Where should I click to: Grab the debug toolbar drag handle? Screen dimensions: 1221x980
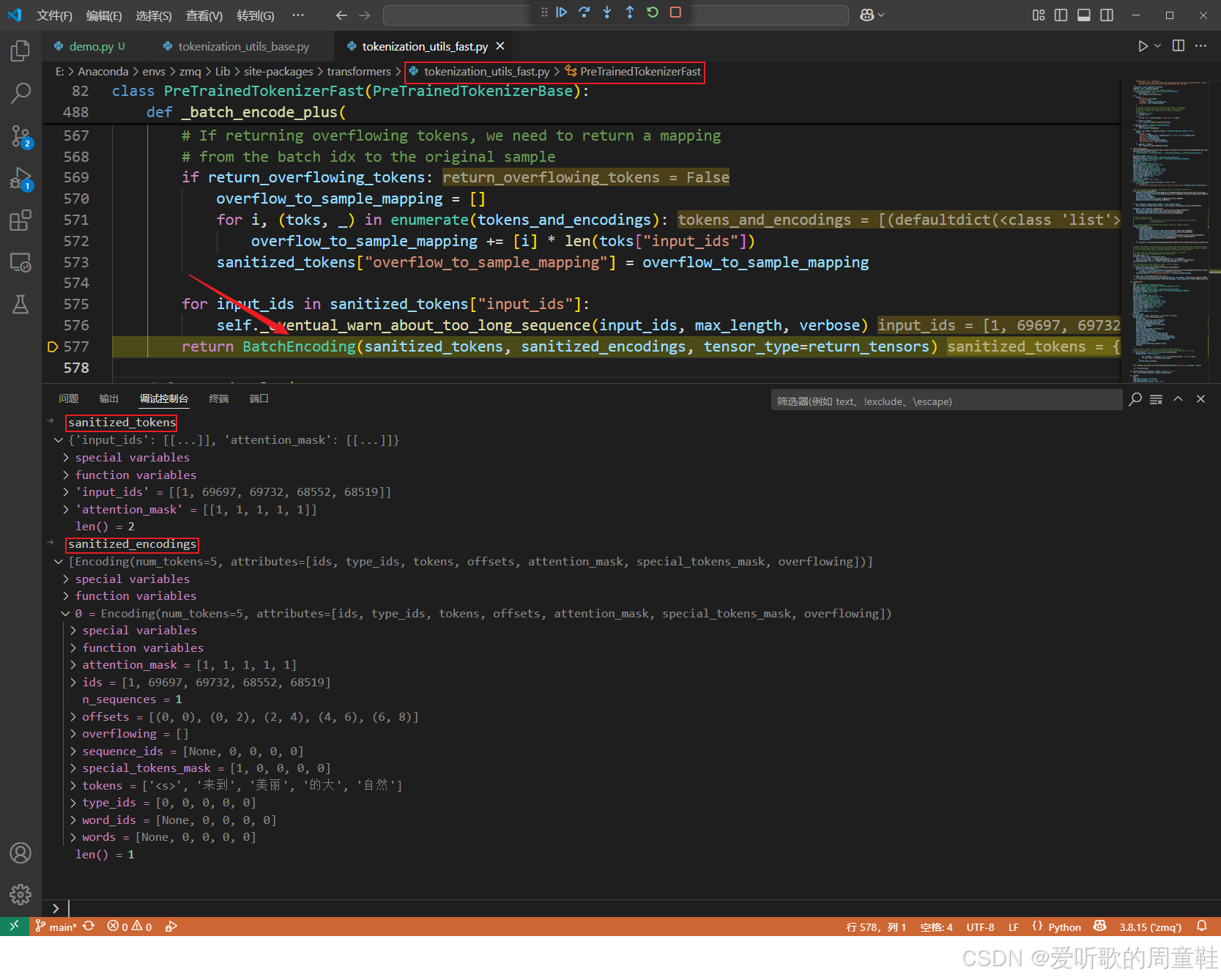click(x=544, y=12)
